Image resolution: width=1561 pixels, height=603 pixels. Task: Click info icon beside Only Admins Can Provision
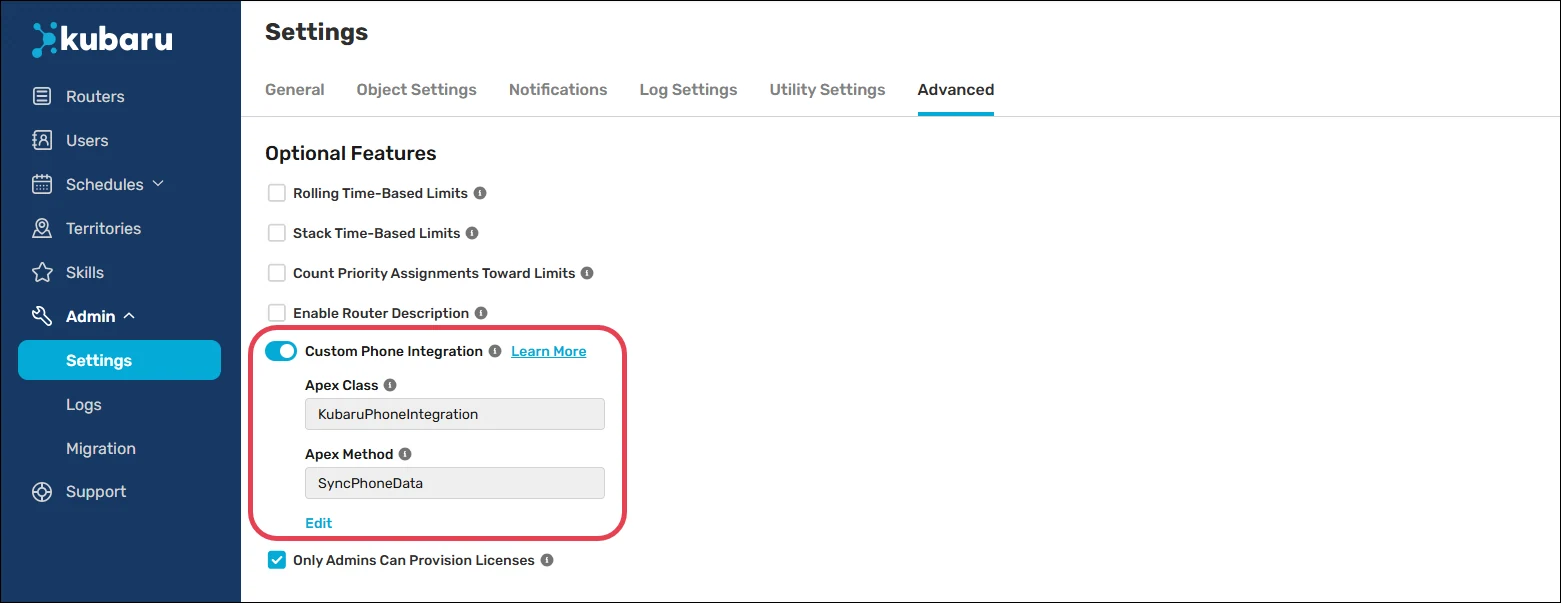click(x=547, y=561)
